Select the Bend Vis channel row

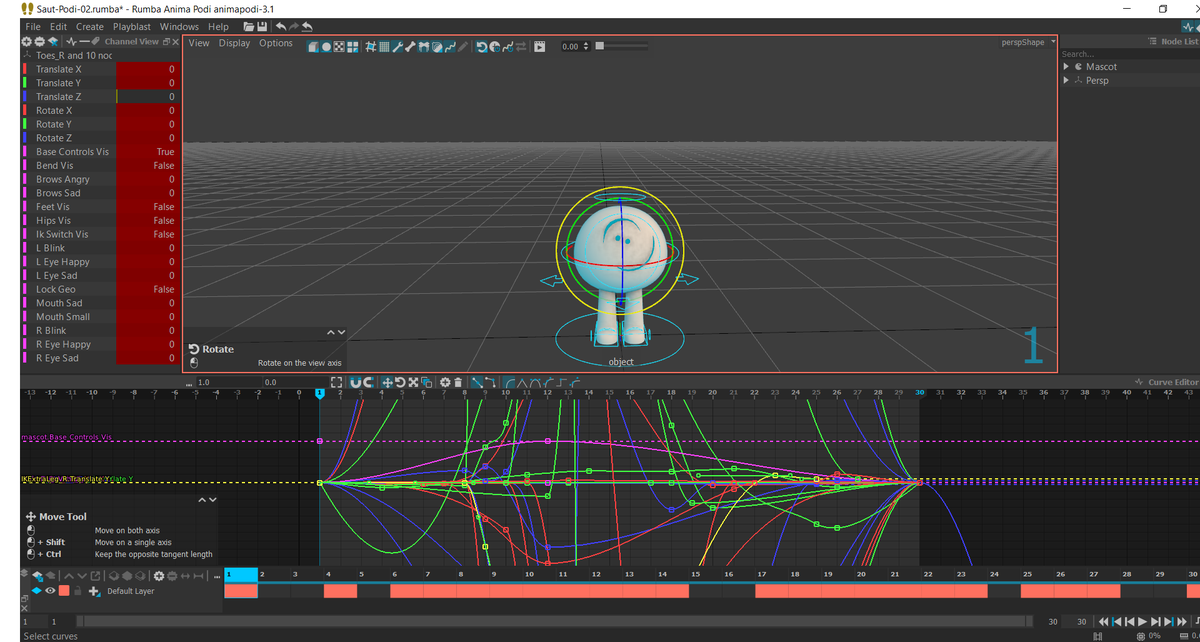tap(99, 166)
